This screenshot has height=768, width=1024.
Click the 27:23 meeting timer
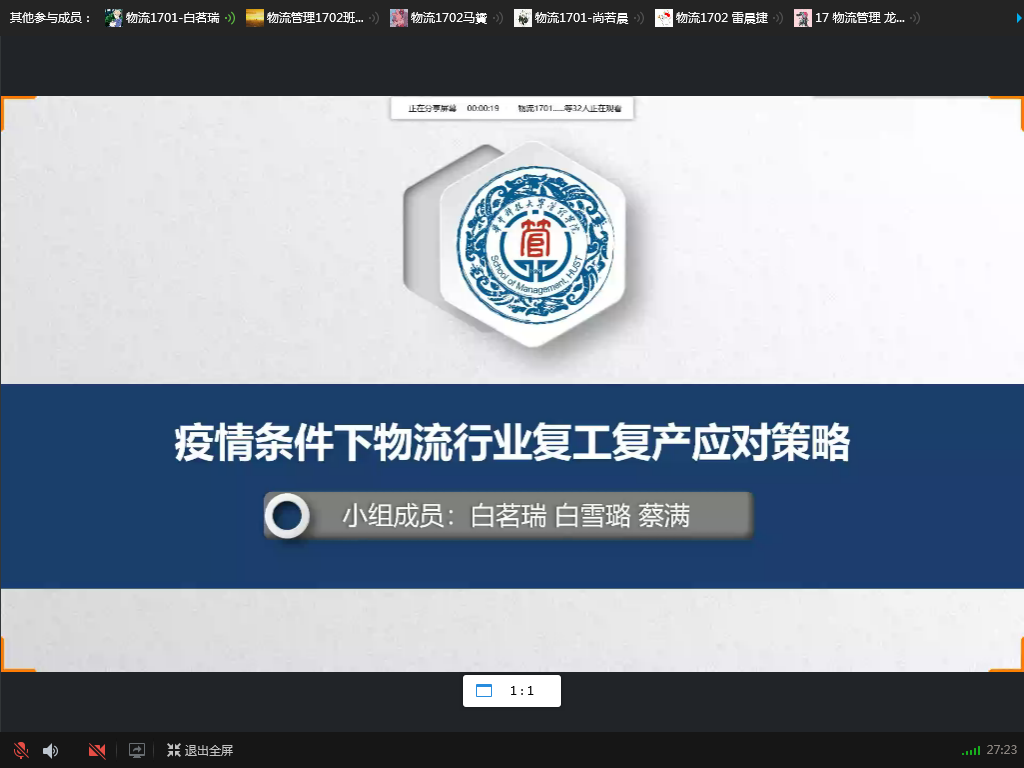[1001, 750]
